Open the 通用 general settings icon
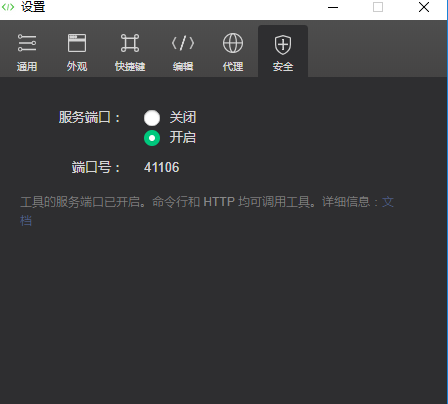 (27, 43)
